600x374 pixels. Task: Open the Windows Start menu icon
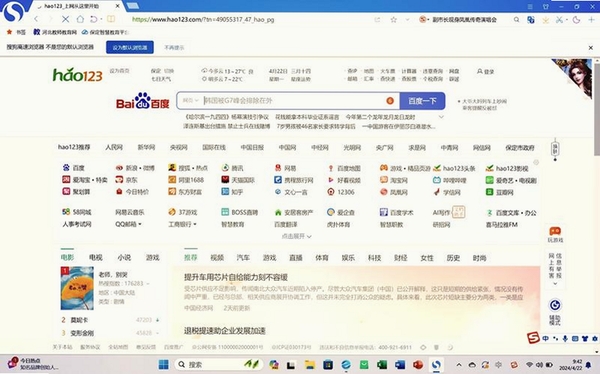[x=164, y=364]
